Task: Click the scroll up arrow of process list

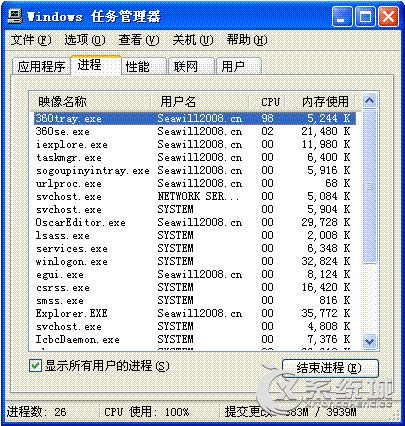Action: pos(369,101)
